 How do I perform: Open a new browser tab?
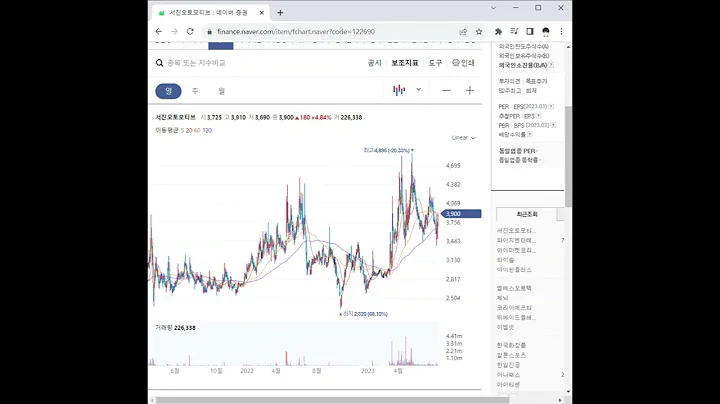pos(280,13)
